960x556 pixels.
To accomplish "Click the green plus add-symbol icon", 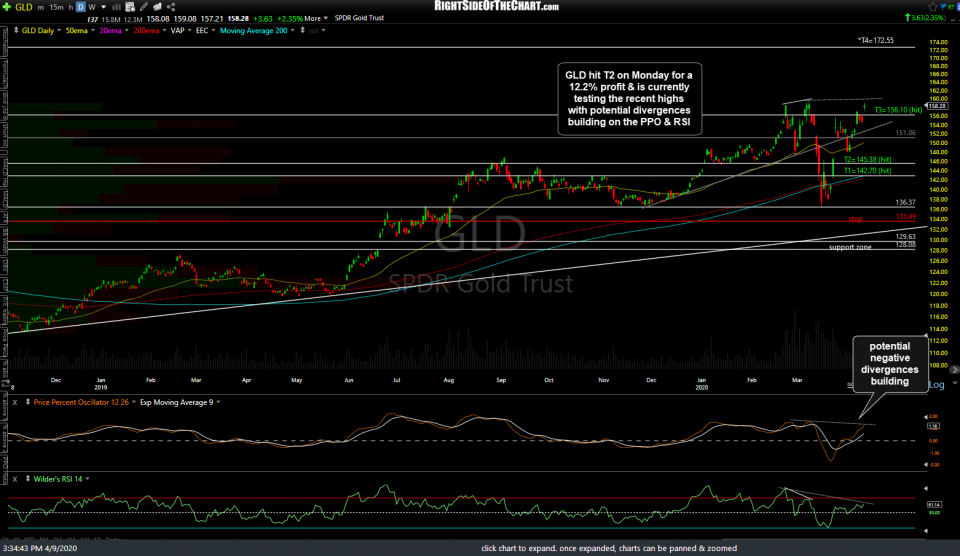I will tap(7, 7).
